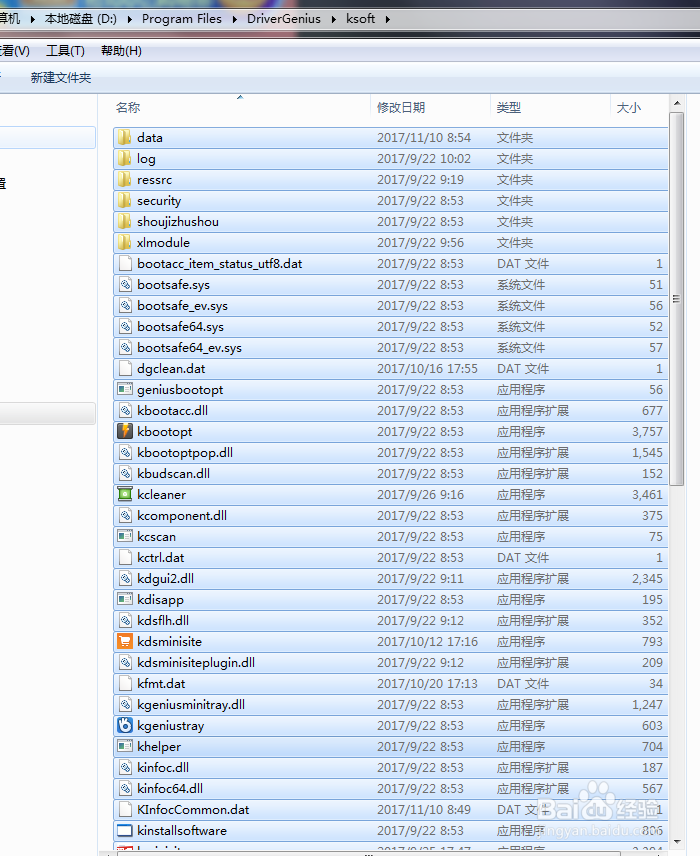This screenshot has width=700, height=856.
Task: Expand breadcrumb arrow after ksoft
Action: click(x=388, y=19)
